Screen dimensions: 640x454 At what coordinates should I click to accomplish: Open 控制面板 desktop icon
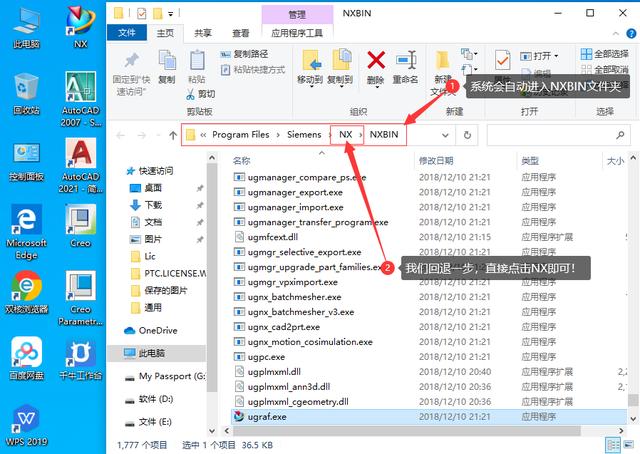(27, 160)
